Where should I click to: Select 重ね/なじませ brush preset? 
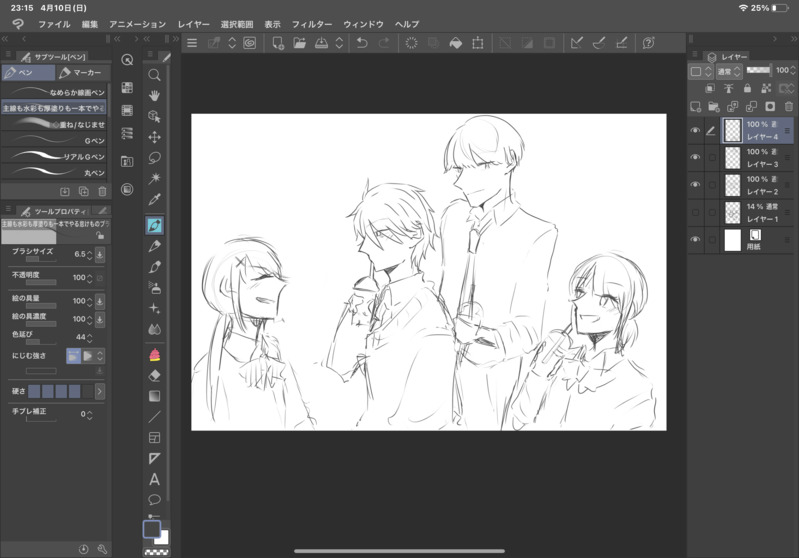point(54,124)
